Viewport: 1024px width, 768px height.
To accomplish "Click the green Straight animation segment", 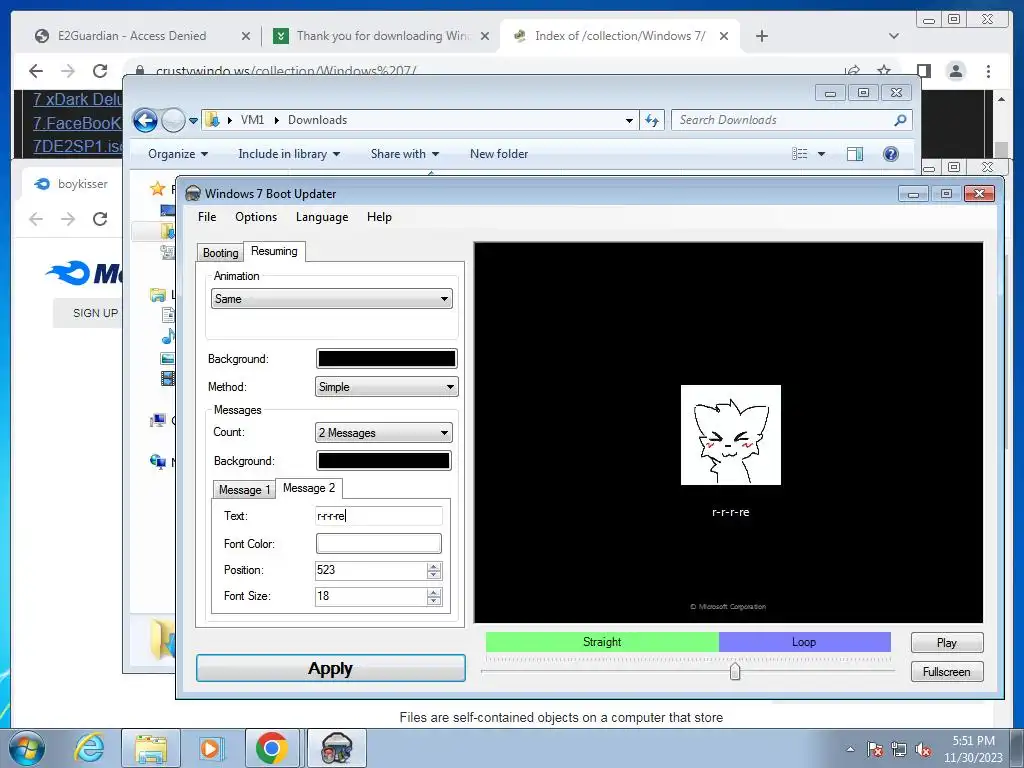I will coord(602,642).
